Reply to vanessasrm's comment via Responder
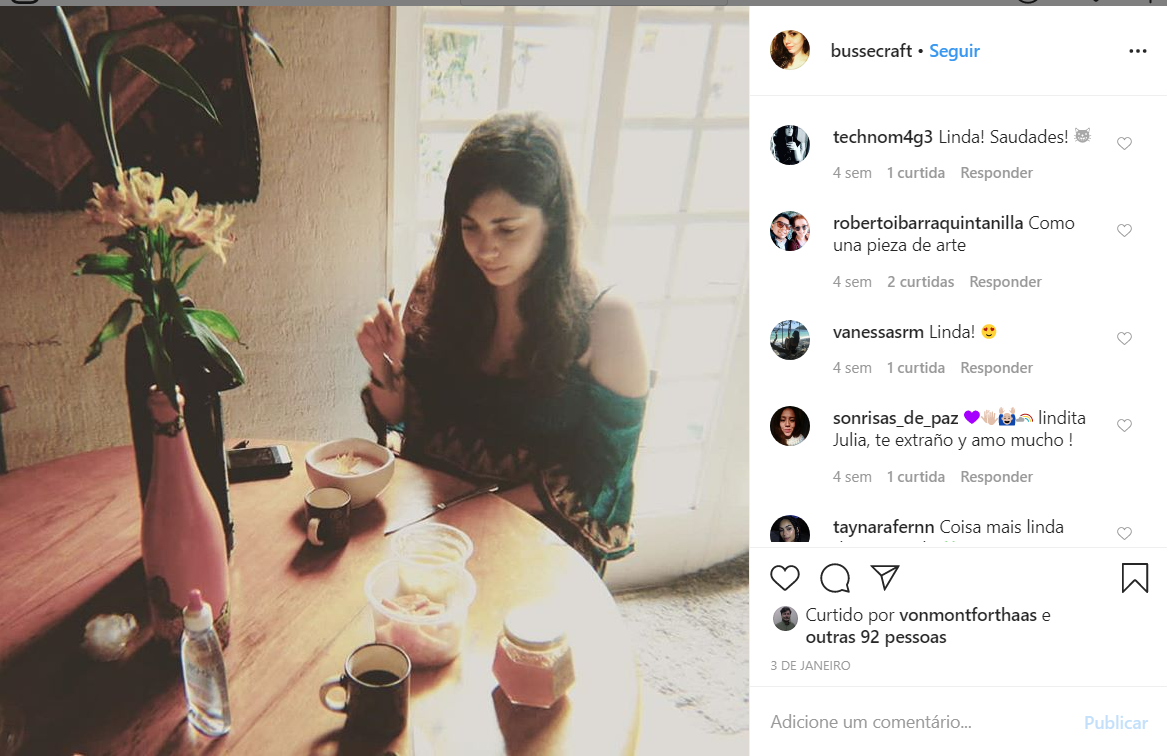 [996, 368]
